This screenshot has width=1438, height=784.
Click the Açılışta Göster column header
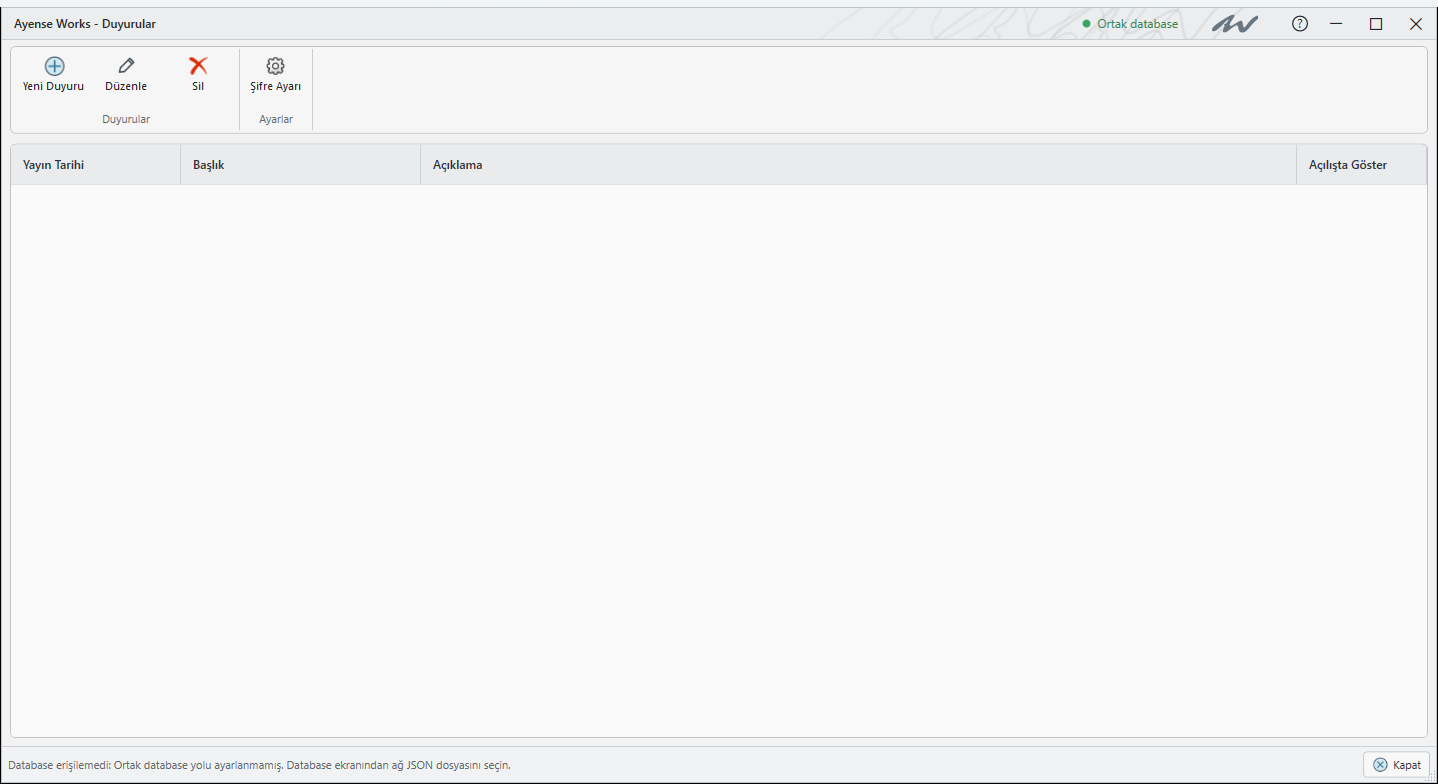(1362, 165)
